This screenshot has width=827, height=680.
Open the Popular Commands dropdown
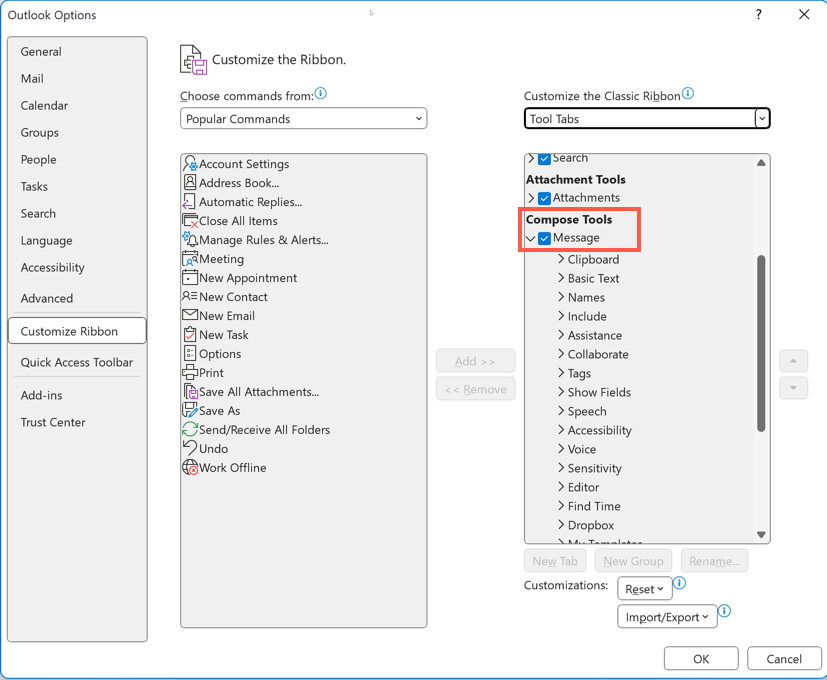click(x=303, y=119)
